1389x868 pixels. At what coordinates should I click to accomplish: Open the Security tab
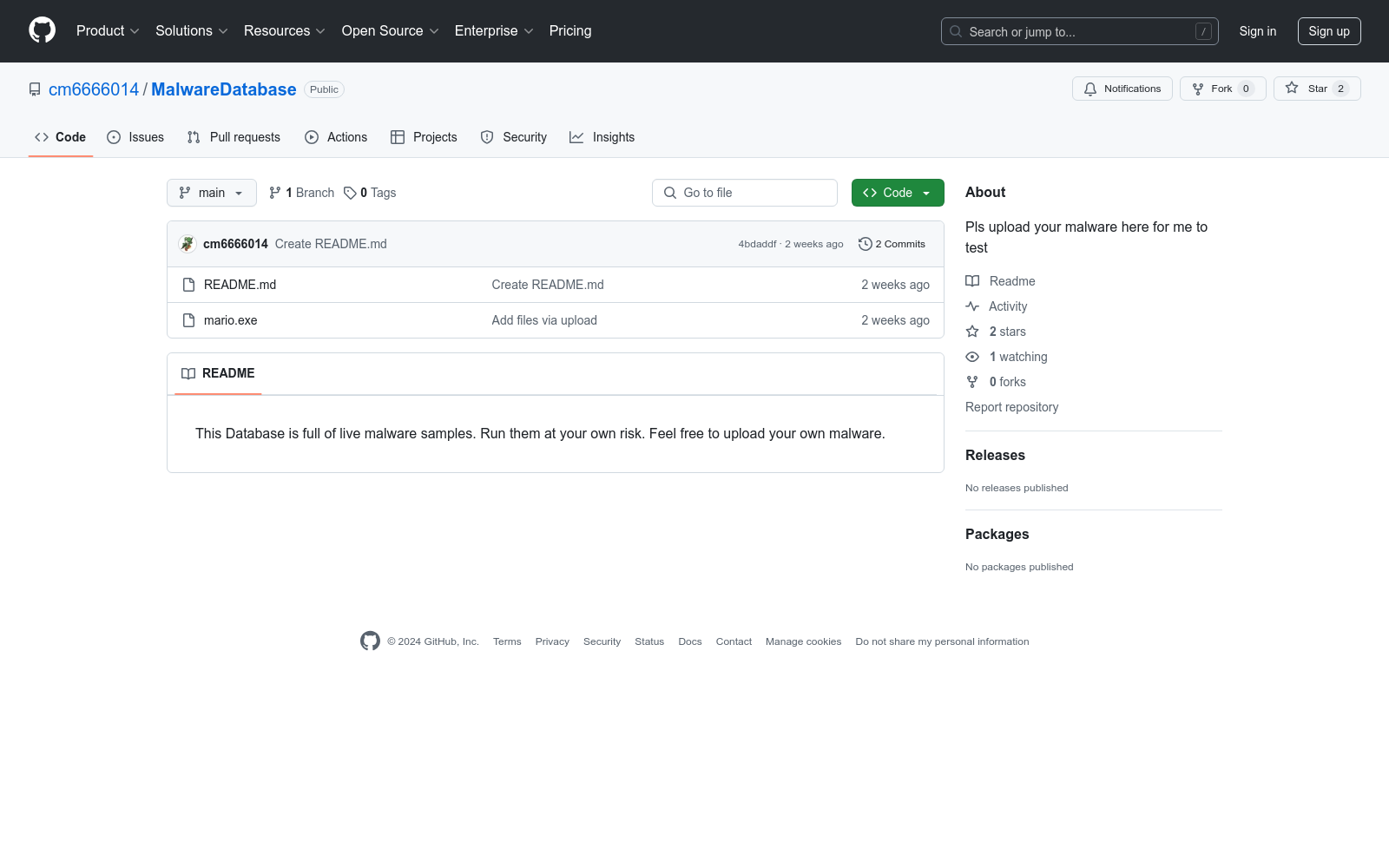514,137
